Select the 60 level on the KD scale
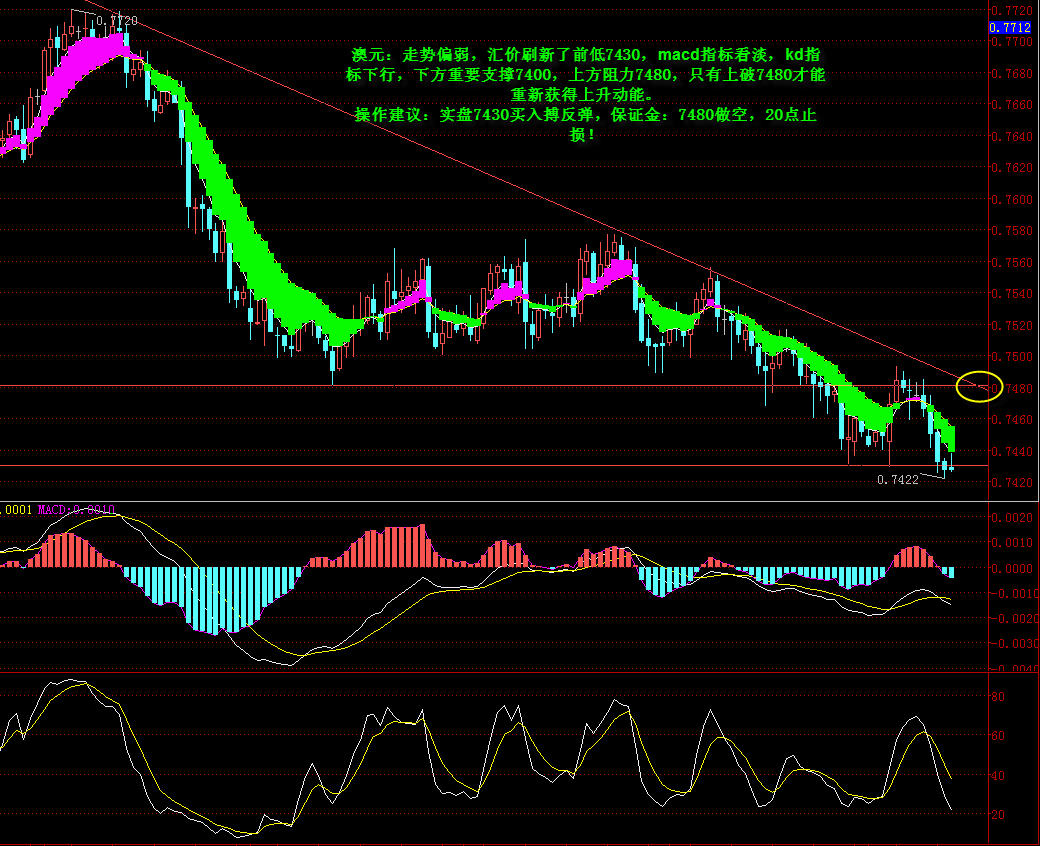The image size is (1040, 846). (998, 736)
